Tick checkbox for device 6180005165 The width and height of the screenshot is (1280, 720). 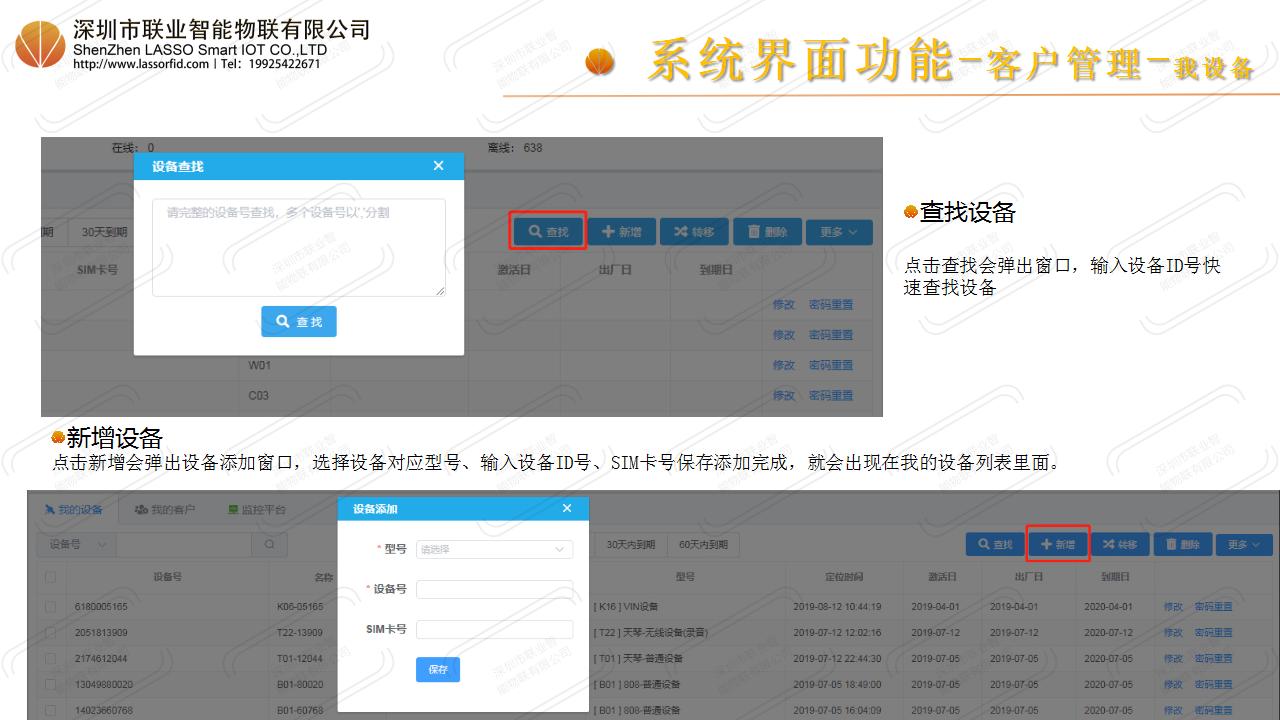(50, 607)
